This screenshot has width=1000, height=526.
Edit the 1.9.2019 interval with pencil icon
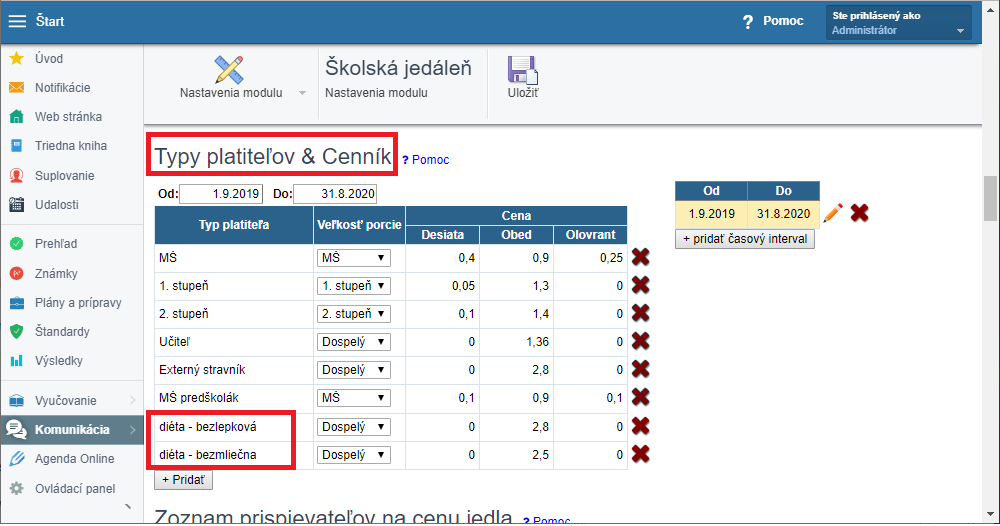pyautogui.click(x=833, y=213)
